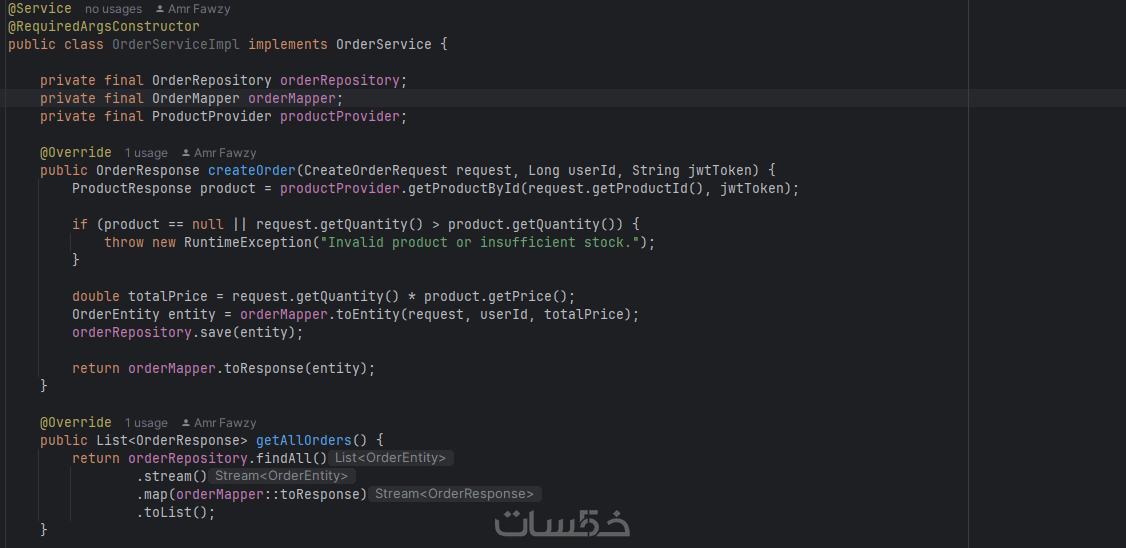The image size is (1126, 548).
Task: Click the author icon above the createOrder method
Action: click(x=185, y=153)
